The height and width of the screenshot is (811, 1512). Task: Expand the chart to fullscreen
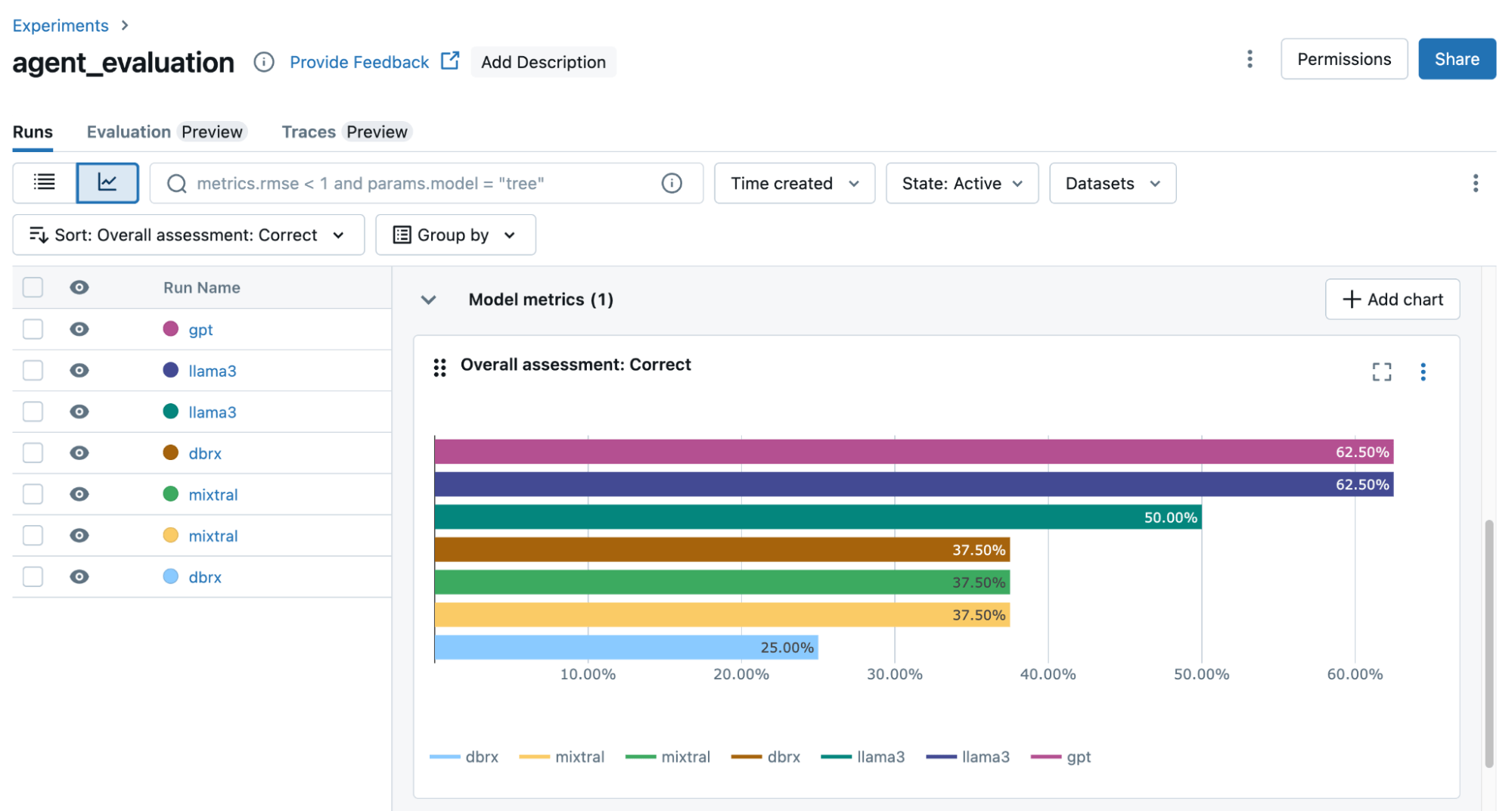pyautogui.click(x=1381, y=371)
